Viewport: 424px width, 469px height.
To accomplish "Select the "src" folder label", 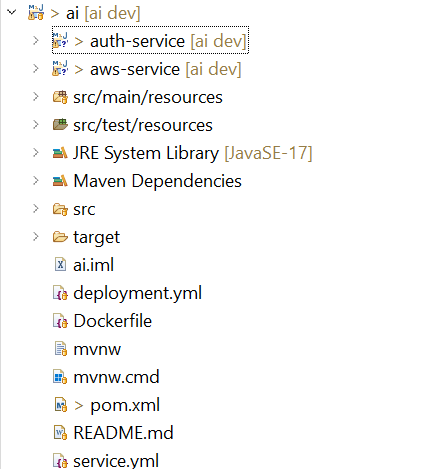I will [84, 209].
